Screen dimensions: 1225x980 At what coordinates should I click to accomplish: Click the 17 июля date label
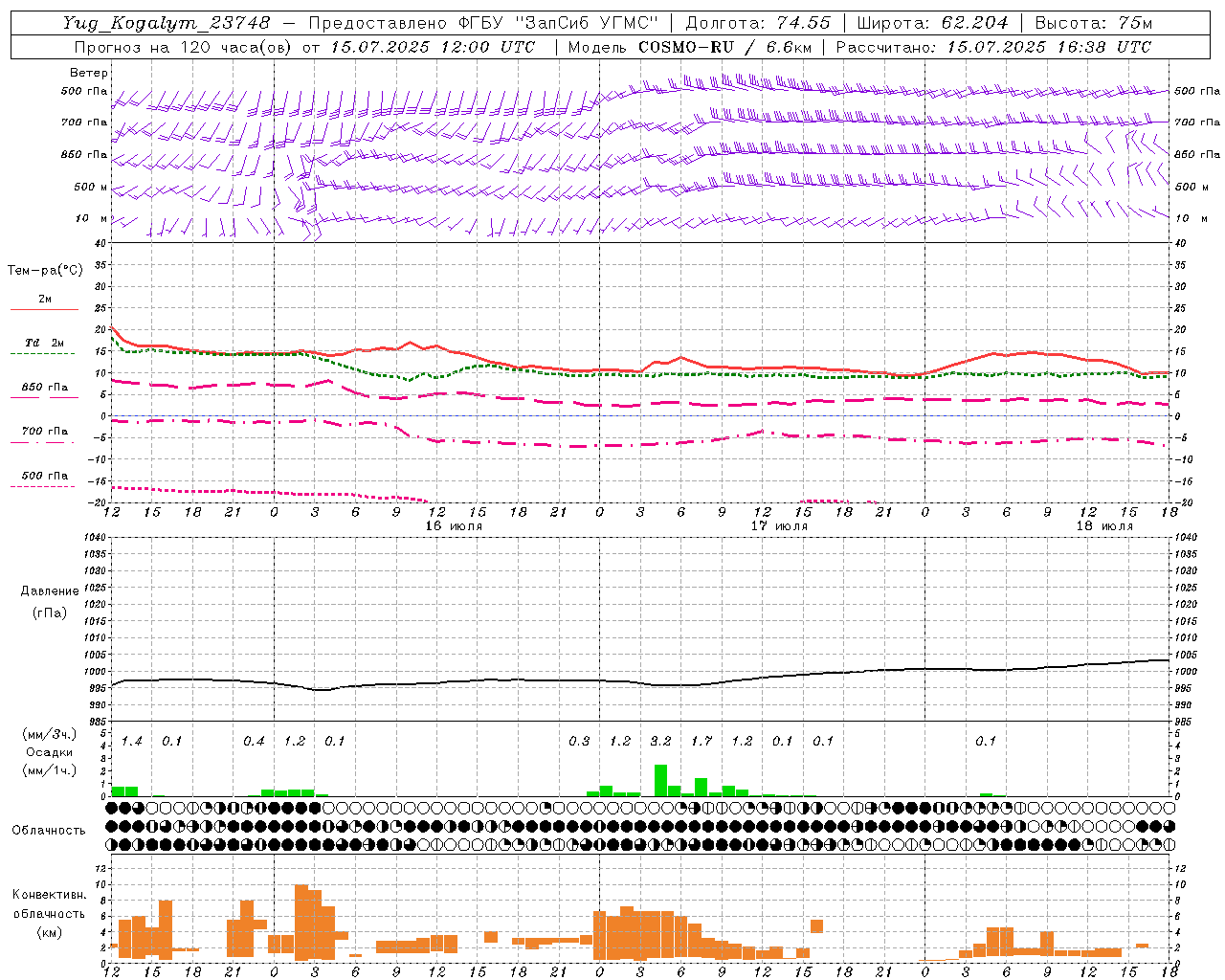(779, 526)
